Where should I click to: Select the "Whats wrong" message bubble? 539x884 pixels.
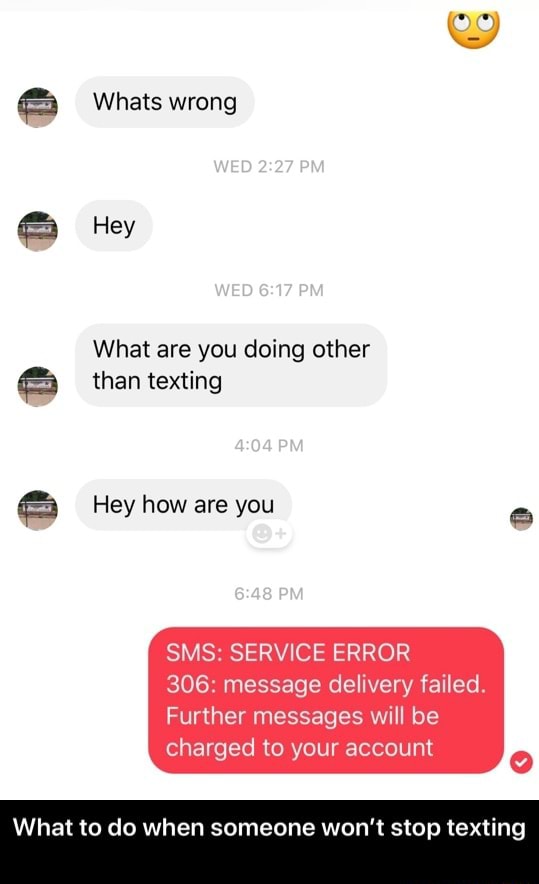165,102
